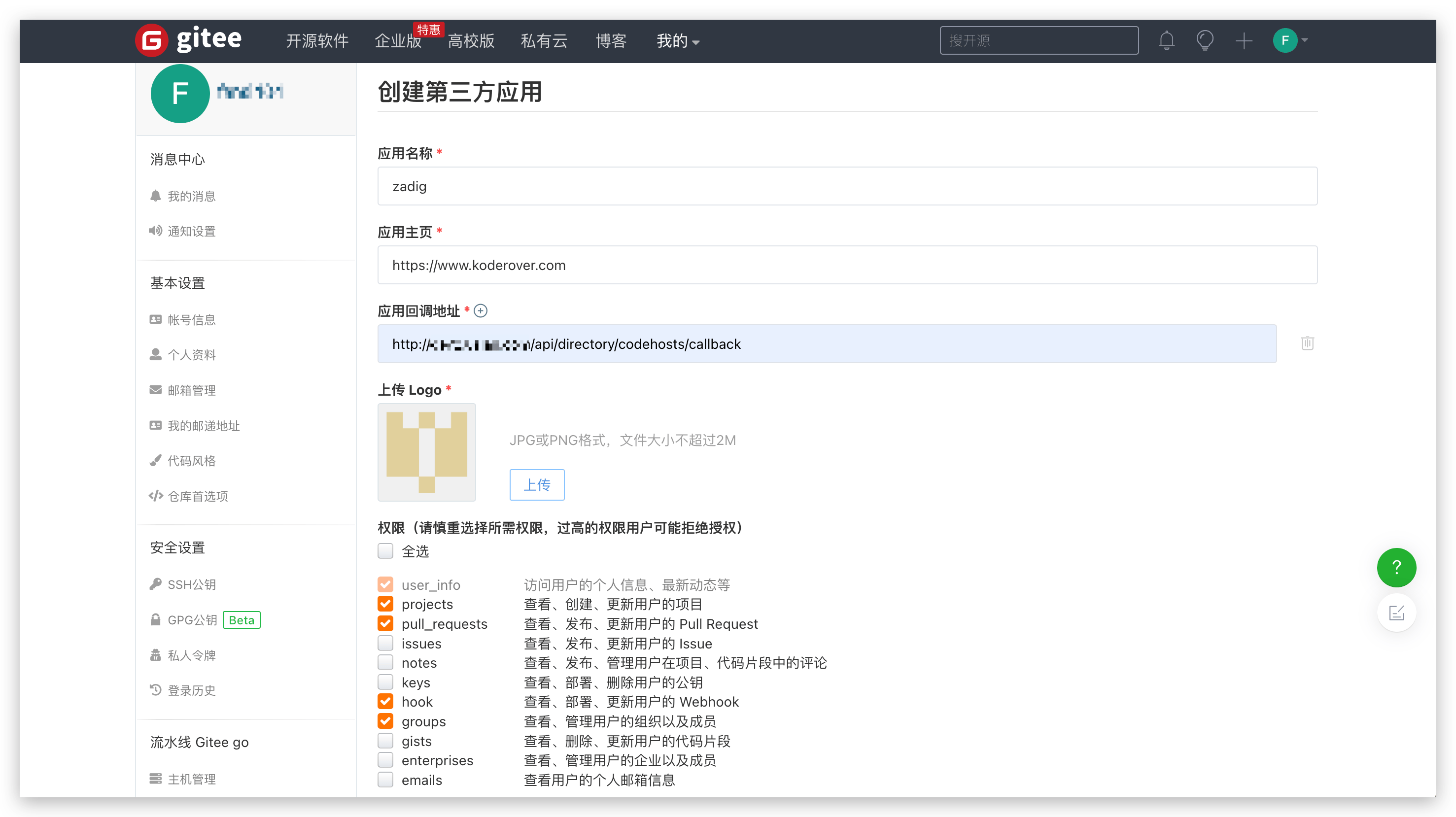Open 私人令牌 in the security settings
The image size is (1456, 817).
point(191,655)
